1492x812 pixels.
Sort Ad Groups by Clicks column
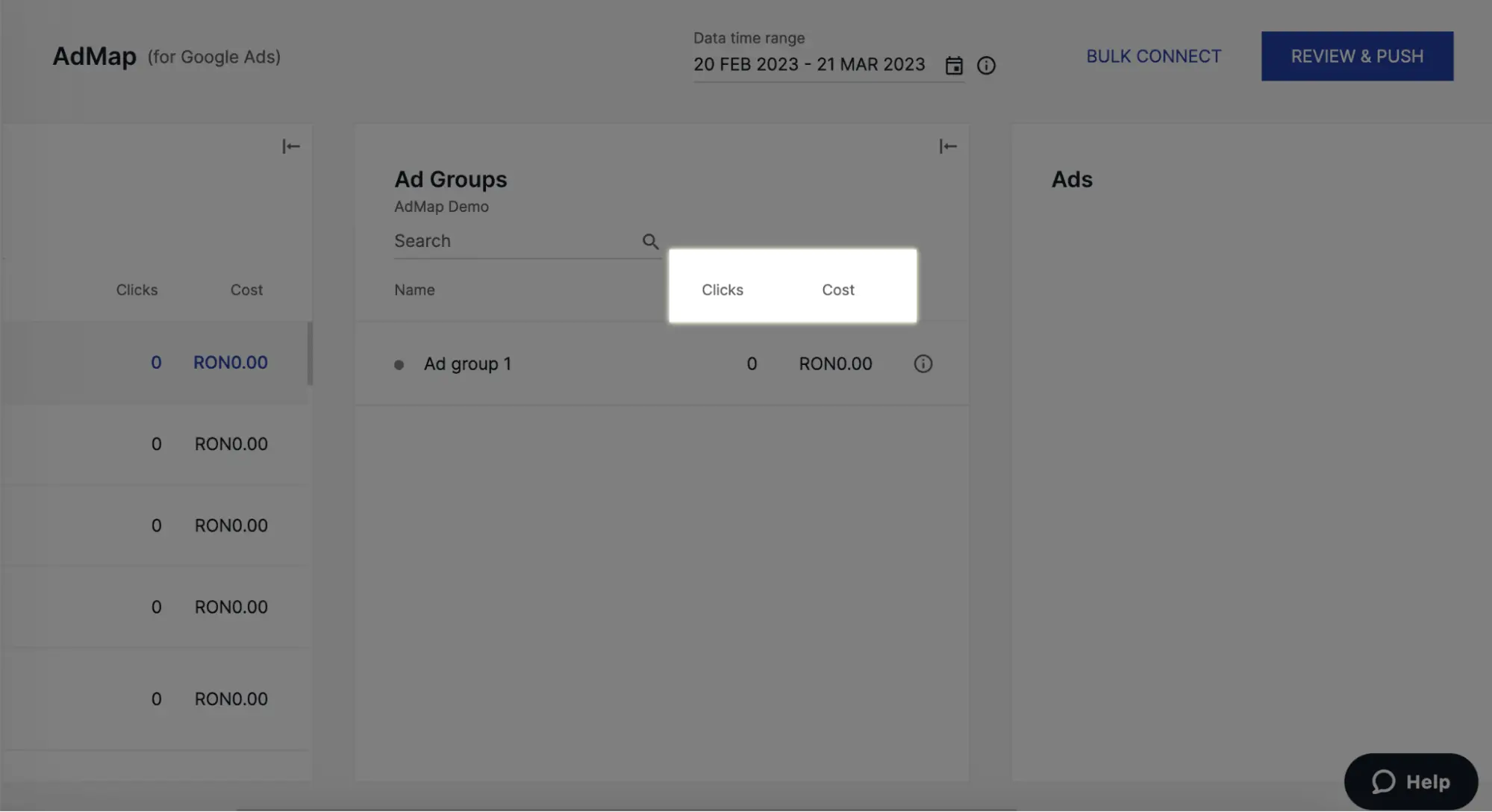click(722, 290)
